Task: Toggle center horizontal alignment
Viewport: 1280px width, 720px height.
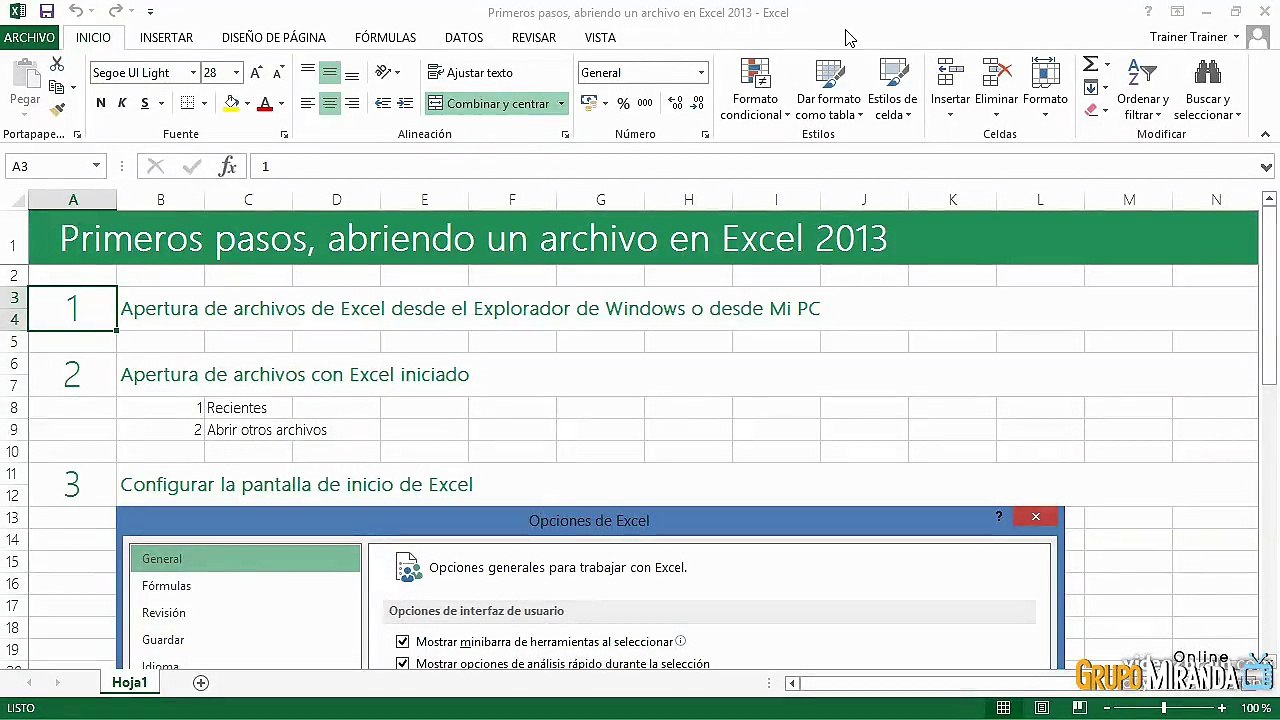Action: click(x=329, y=103)
